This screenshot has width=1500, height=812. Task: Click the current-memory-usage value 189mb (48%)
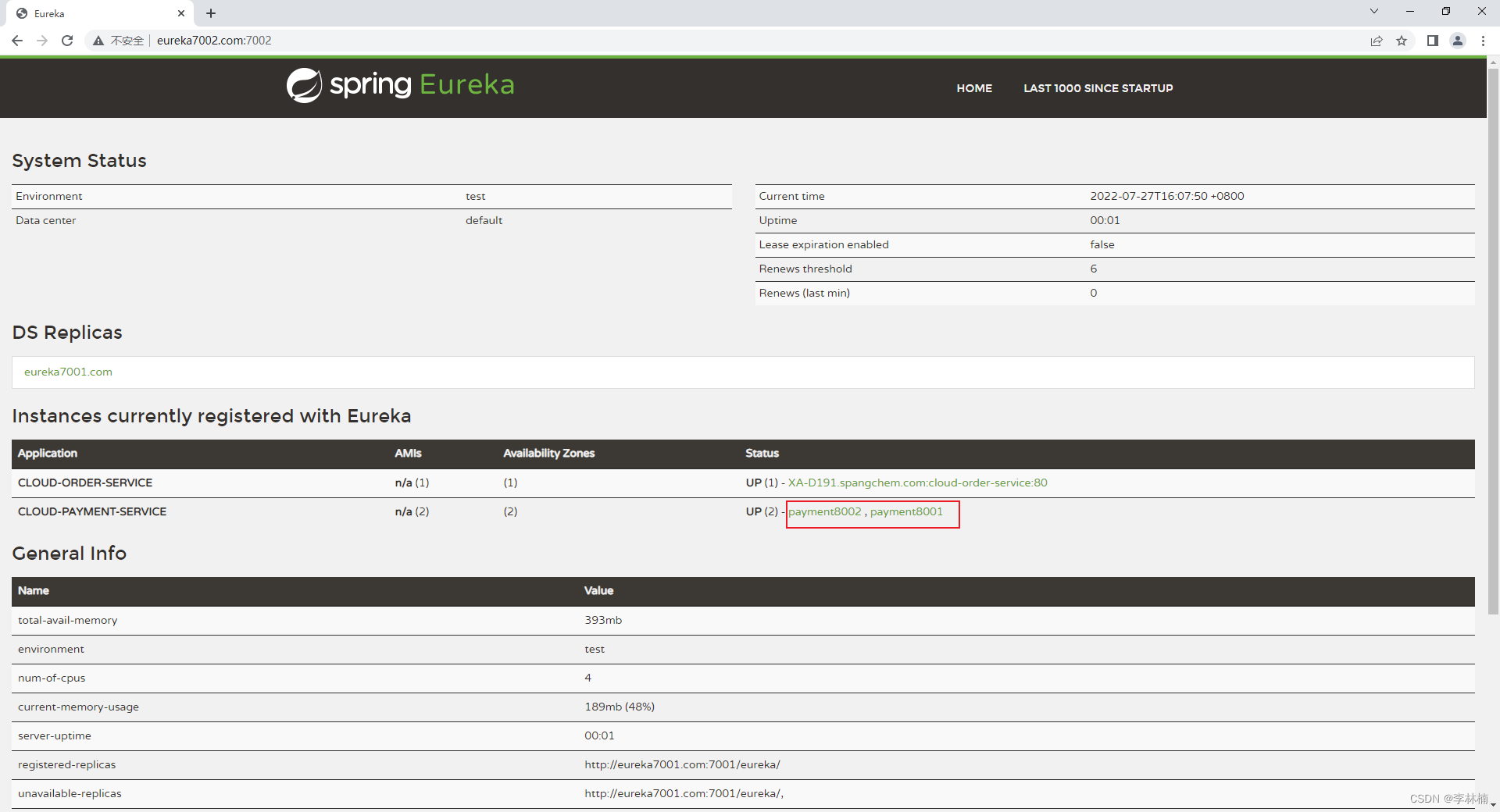(x=620, y=707)
